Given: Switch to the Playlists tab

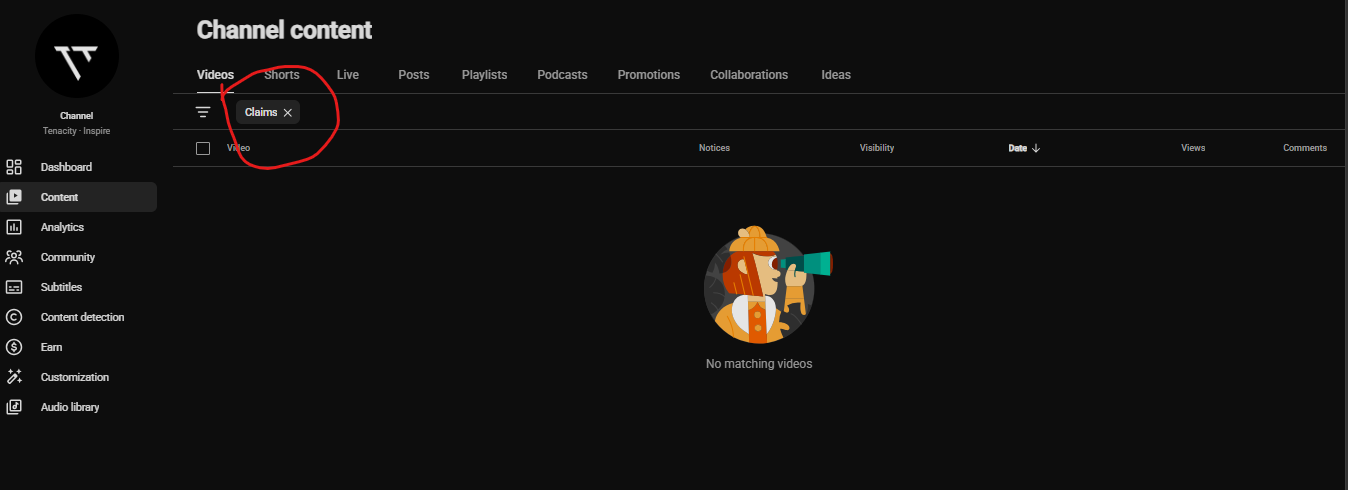Looking at the screenshot, I should click(484, 75).
